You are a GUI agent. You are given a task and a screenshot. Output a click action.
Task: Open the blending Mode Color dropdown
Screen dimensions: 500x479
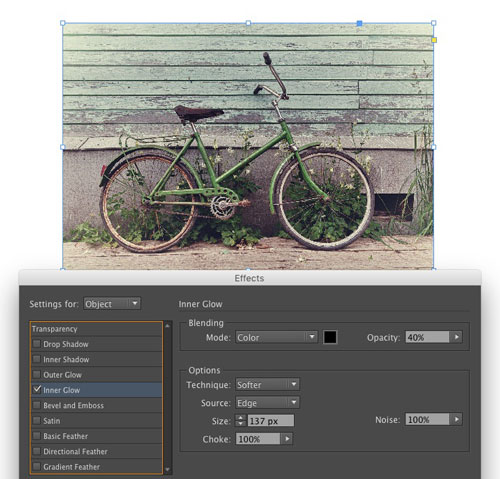276,337
